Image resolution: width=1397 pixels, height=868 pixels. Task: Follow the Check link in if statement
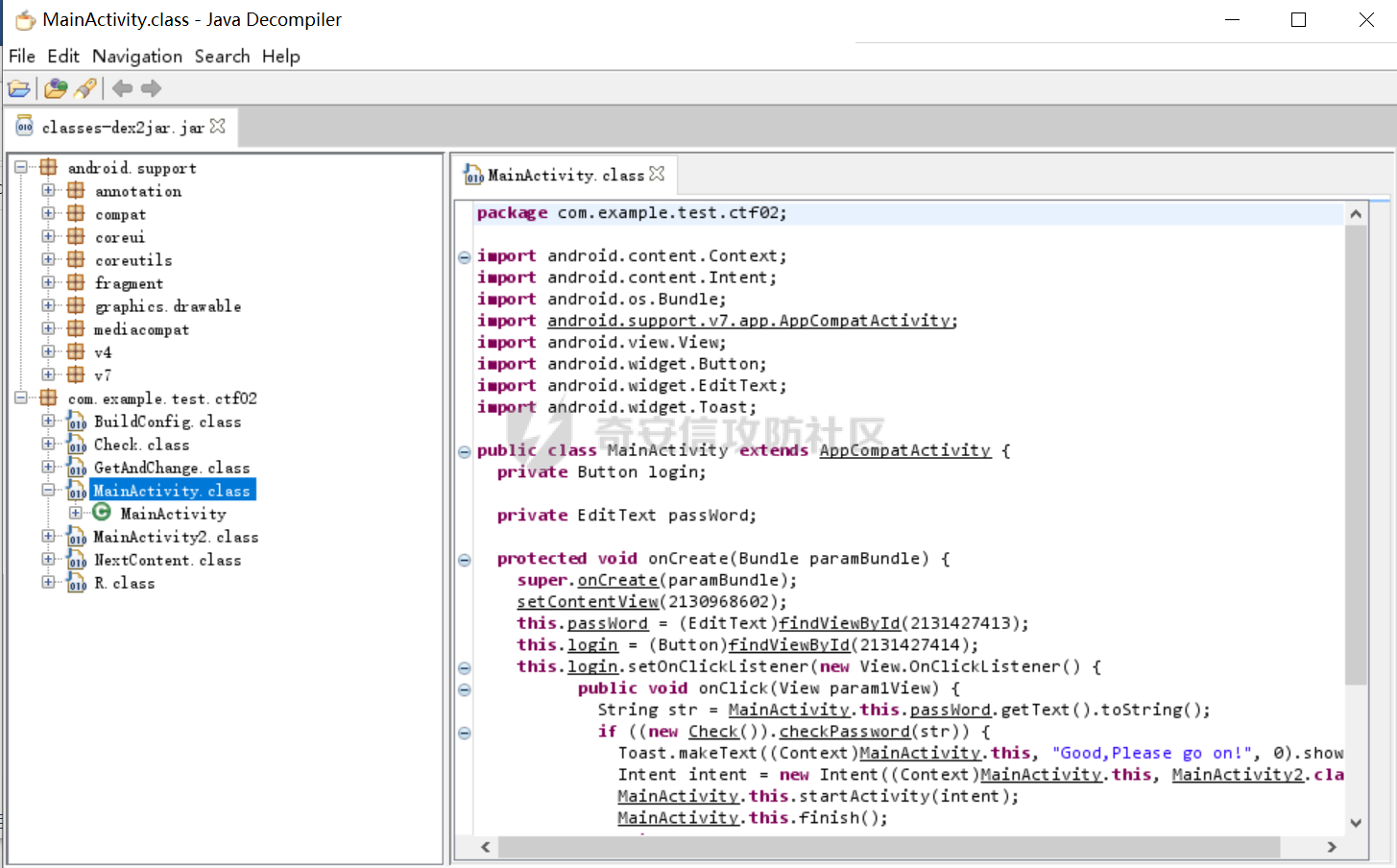pos(713,732)
